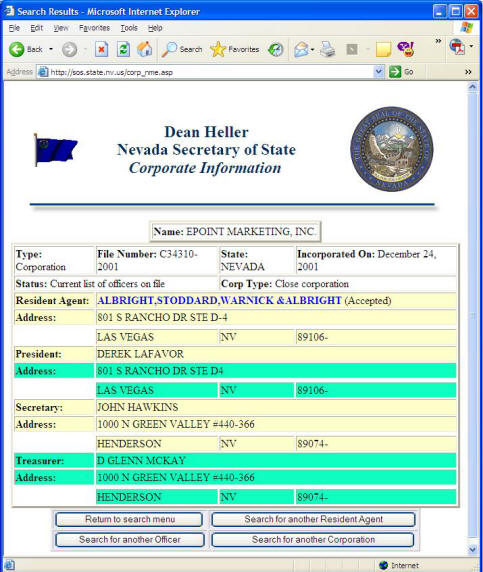Image resolution: width=483 pixels, height=572 pixels.
Task: Click Search for another Resident Agent button
Action: [x=313, y=519]
